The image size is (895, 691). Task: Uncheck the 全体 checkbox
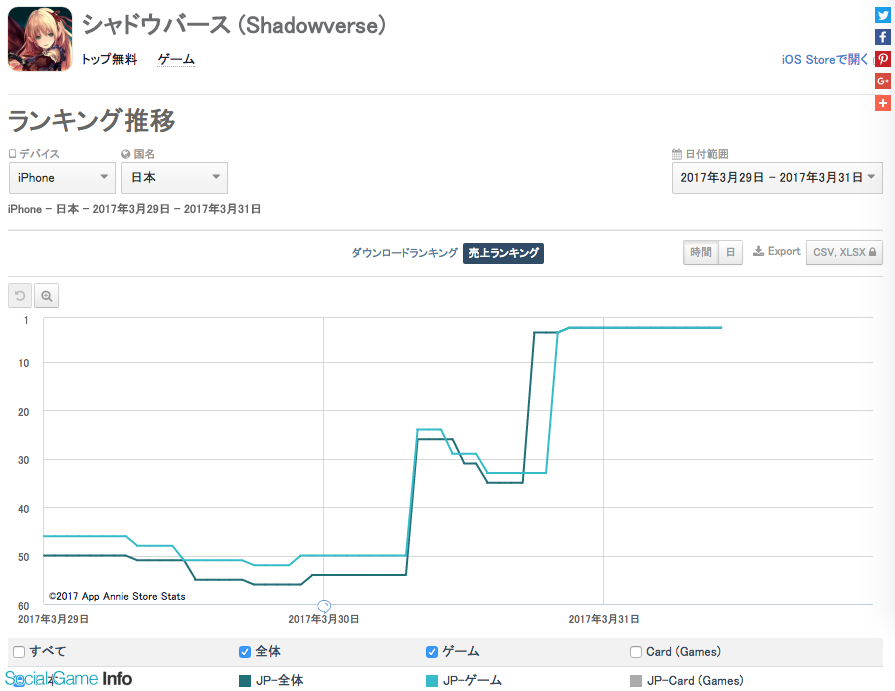pos(245,652)
